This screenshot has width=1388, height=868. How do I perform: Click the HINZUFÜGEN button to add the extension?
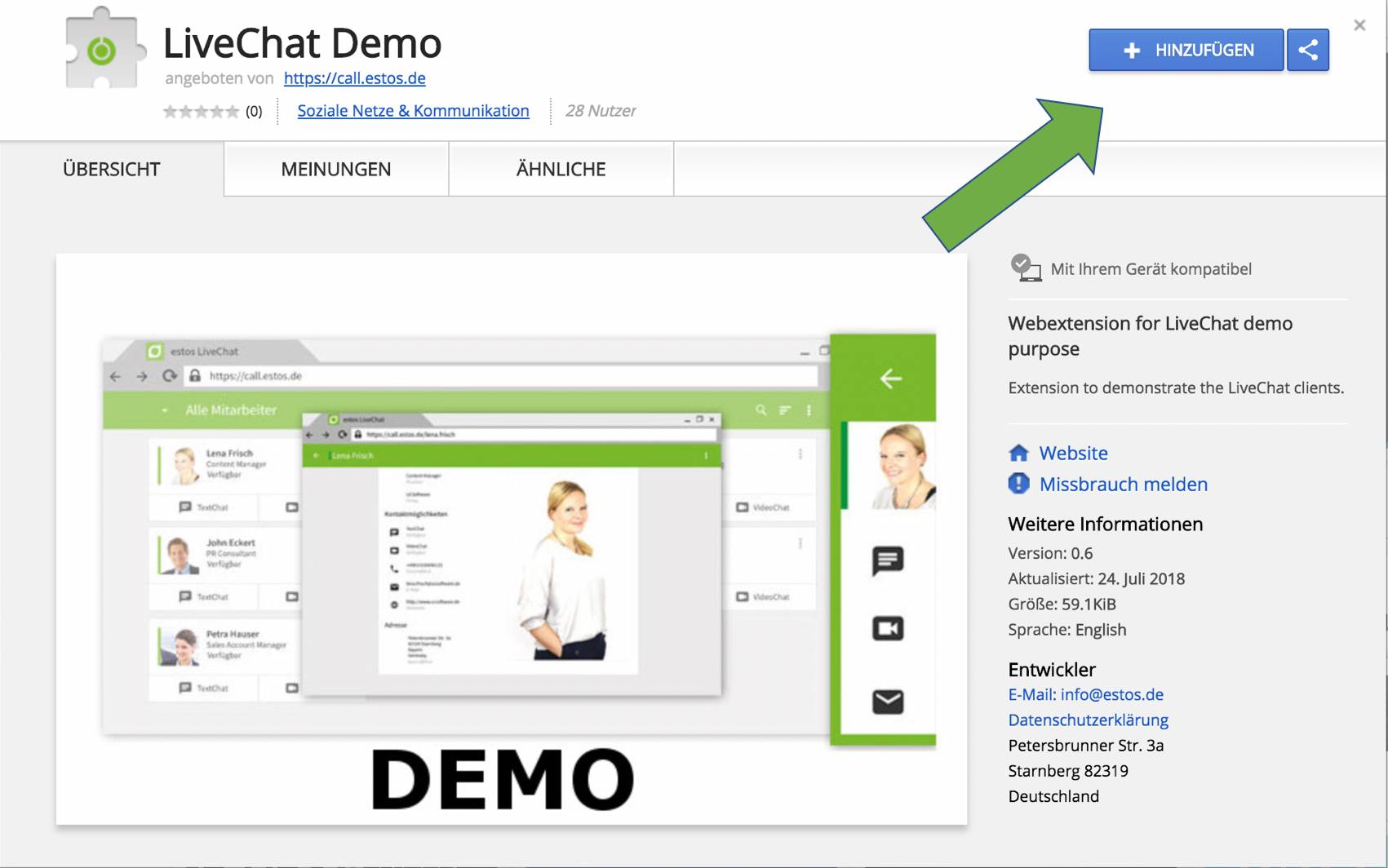coord(1186,51)
